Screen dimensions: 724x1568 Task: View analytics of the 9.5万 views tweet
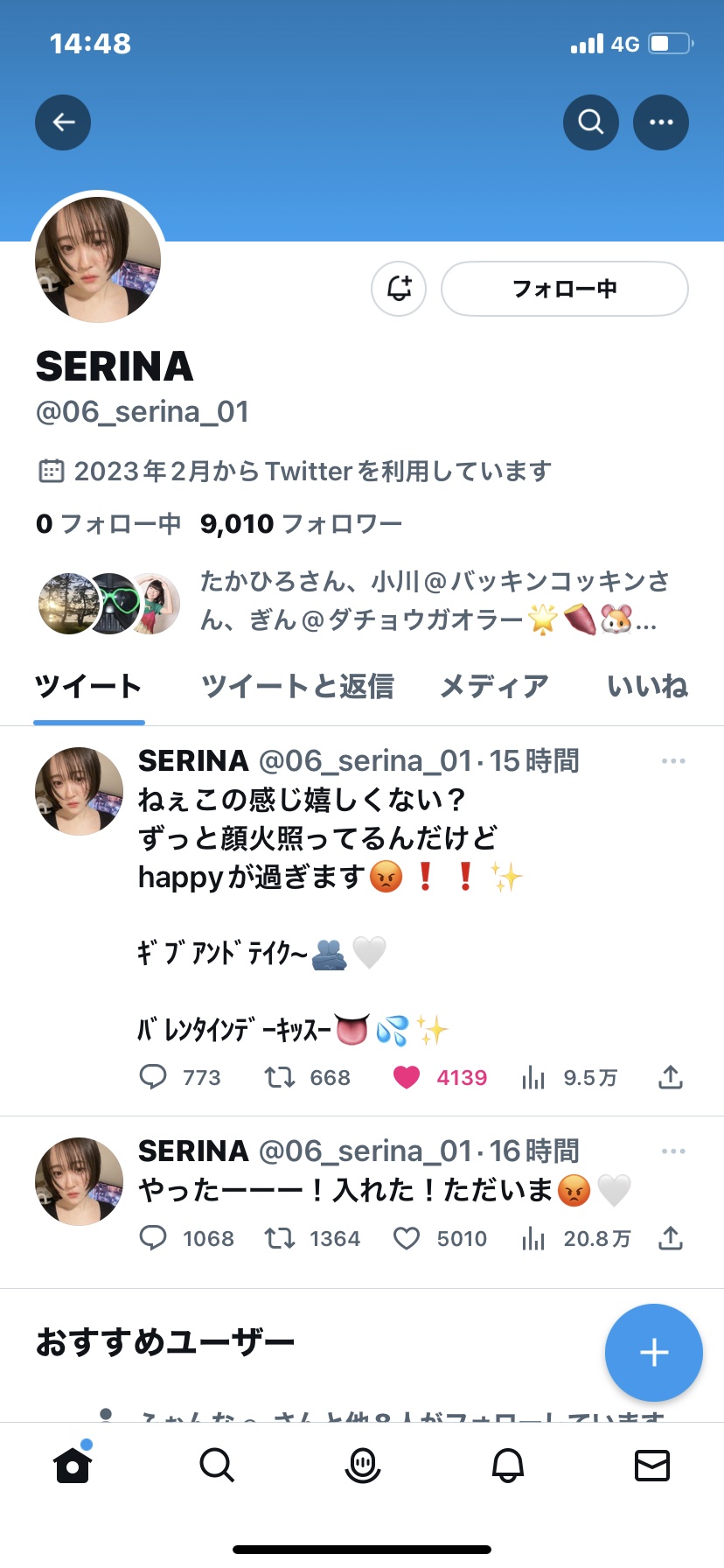533,1077
